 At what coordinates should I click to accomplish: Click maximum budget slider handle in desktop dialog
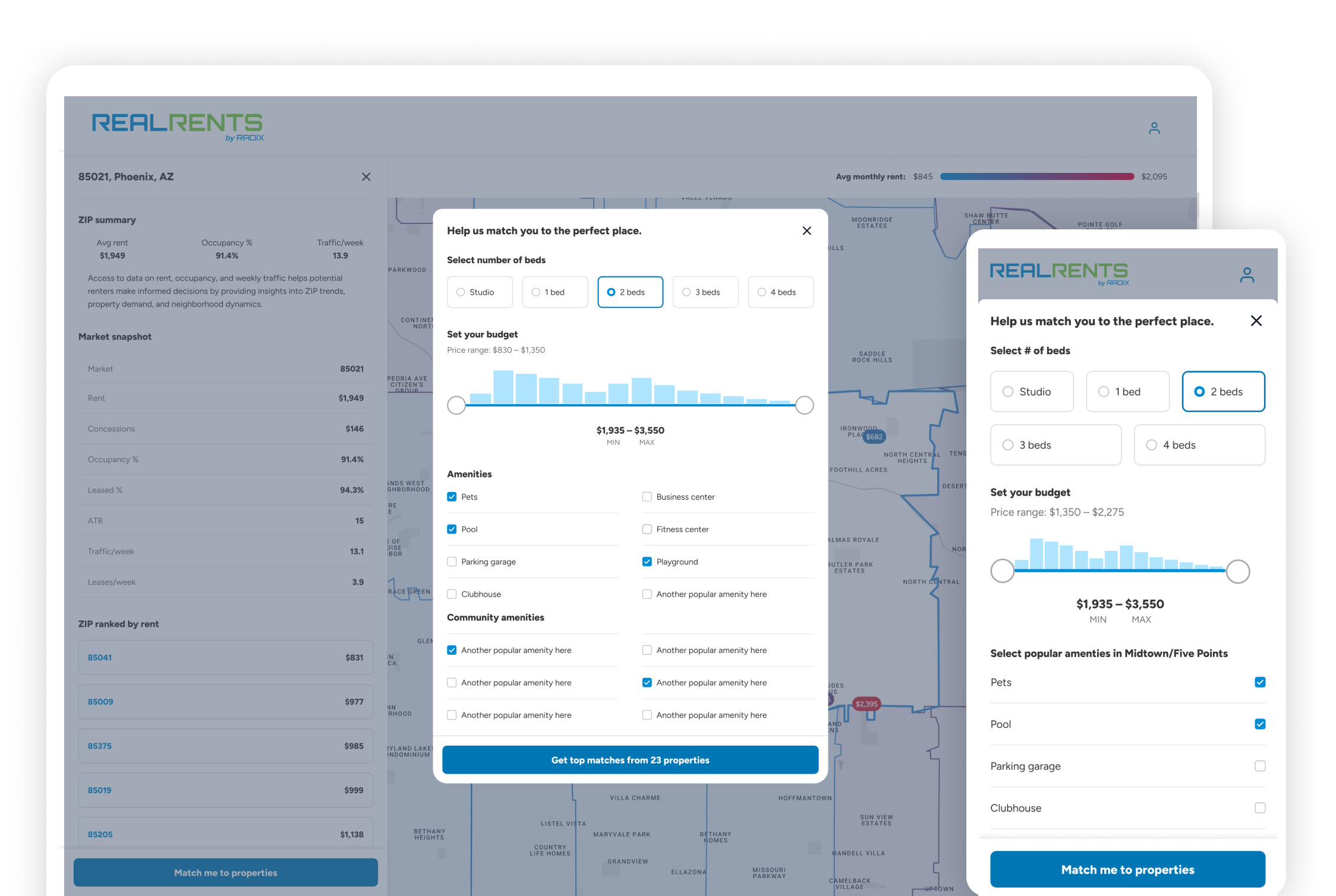[804, 405]
